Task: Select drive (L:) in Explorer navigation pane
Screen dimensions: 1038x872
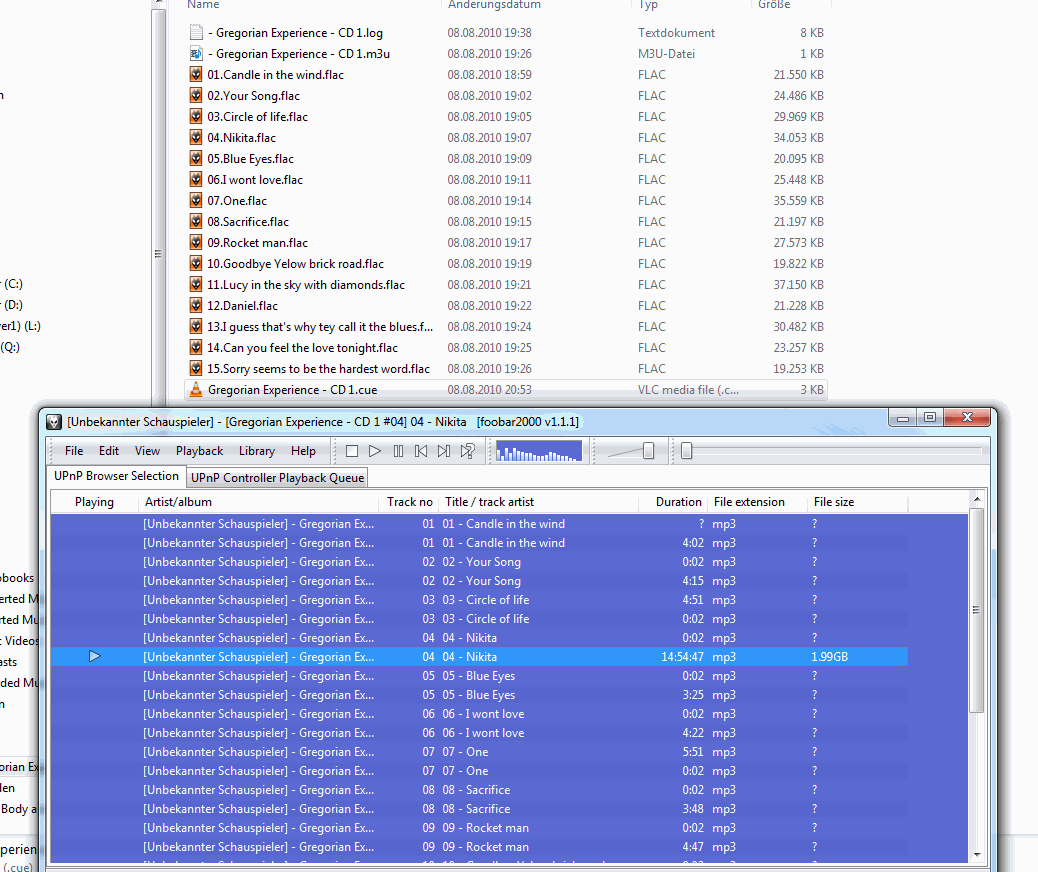Action: coord(20,326)
